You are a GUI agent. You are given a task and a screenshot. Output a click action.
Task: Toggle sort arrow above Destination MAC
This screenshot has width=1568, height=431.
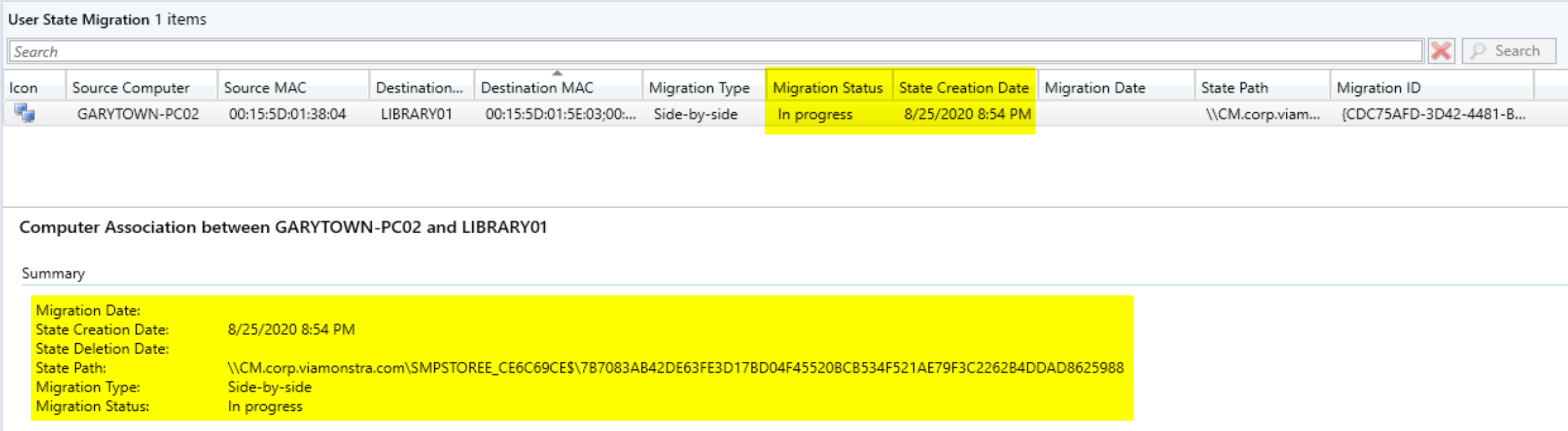(x=557, y=73)
